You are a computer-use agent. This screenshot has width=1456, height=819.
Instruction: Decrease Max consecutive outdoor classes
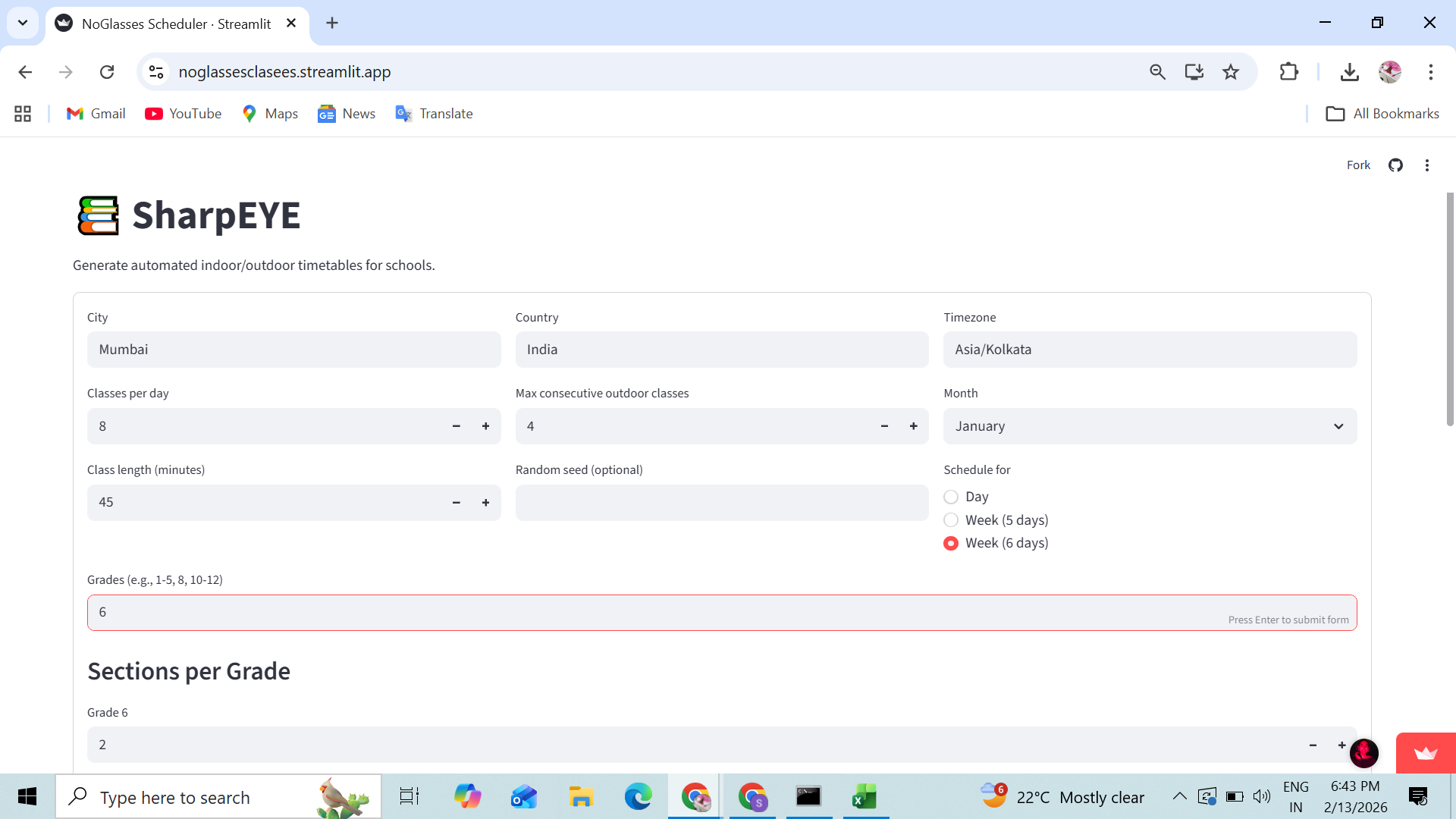(884, 426)
